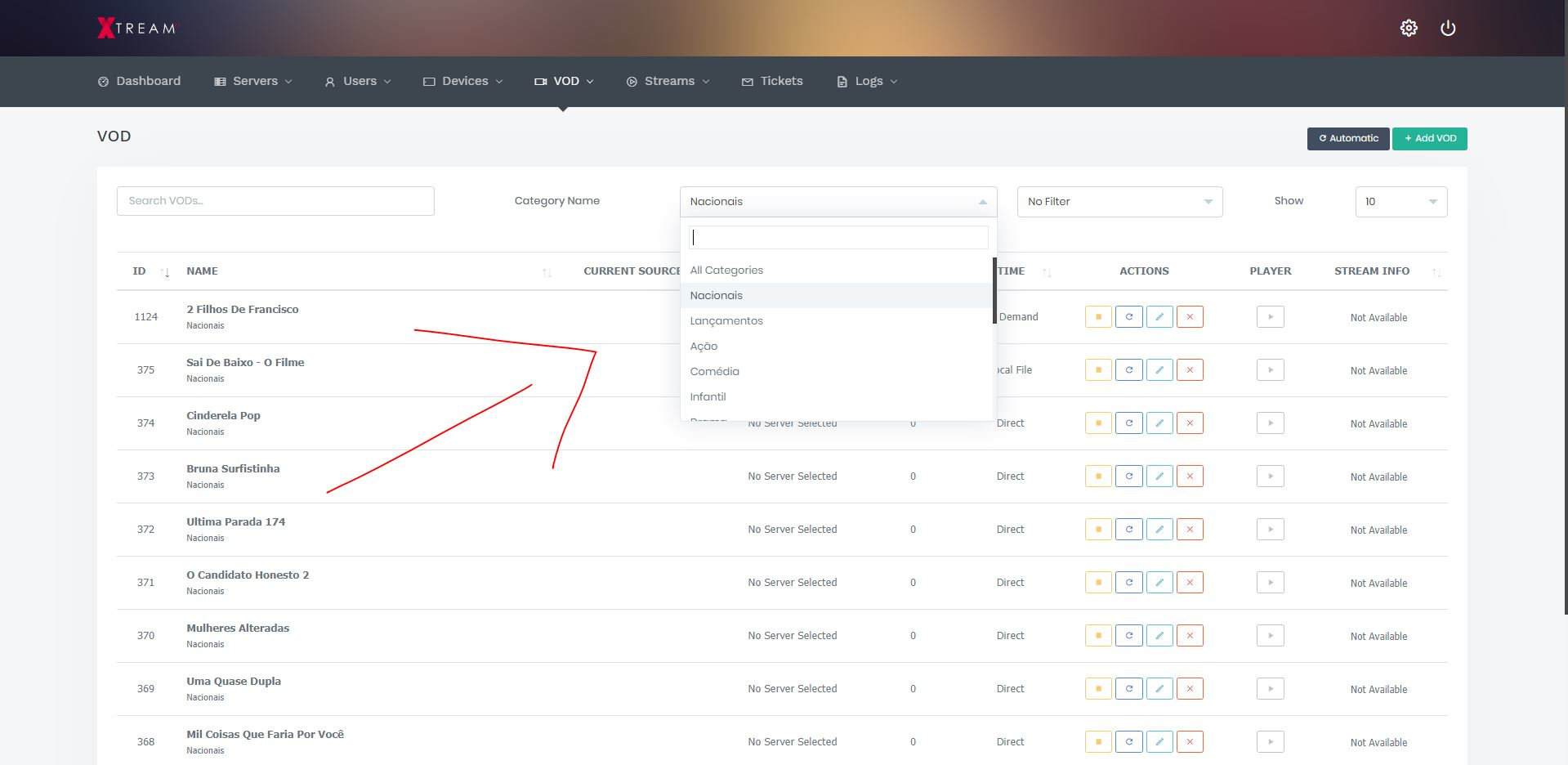
Task: Open the Servers dropdown menu
Action: 253,81
